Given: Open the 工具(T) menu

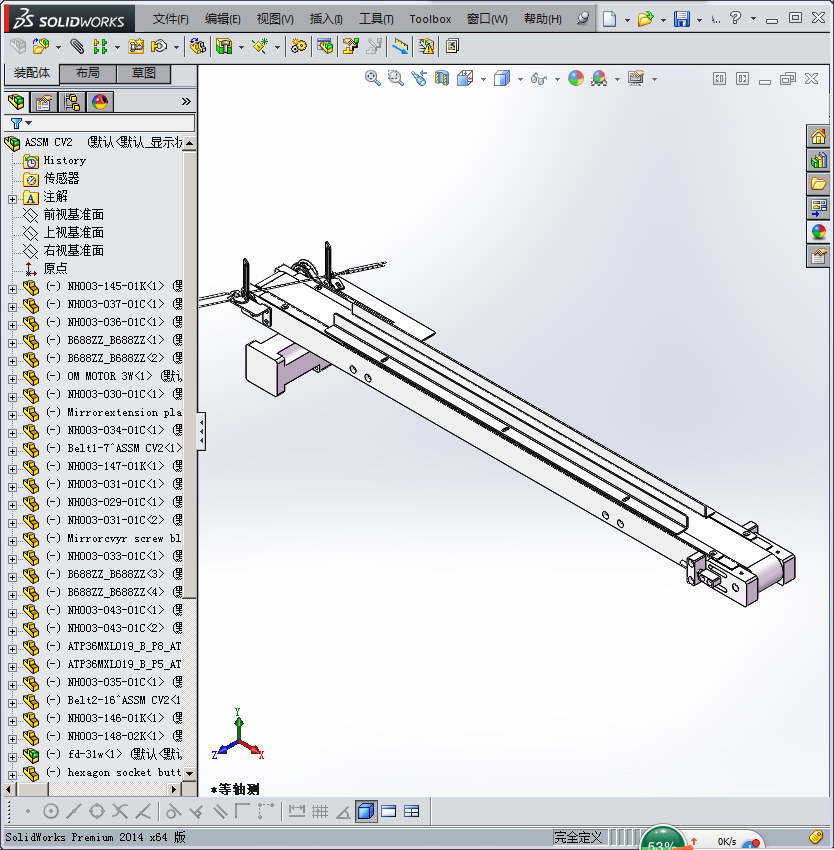Looking at the screenshot, I should pyautogui.click(x=376, y=19).
